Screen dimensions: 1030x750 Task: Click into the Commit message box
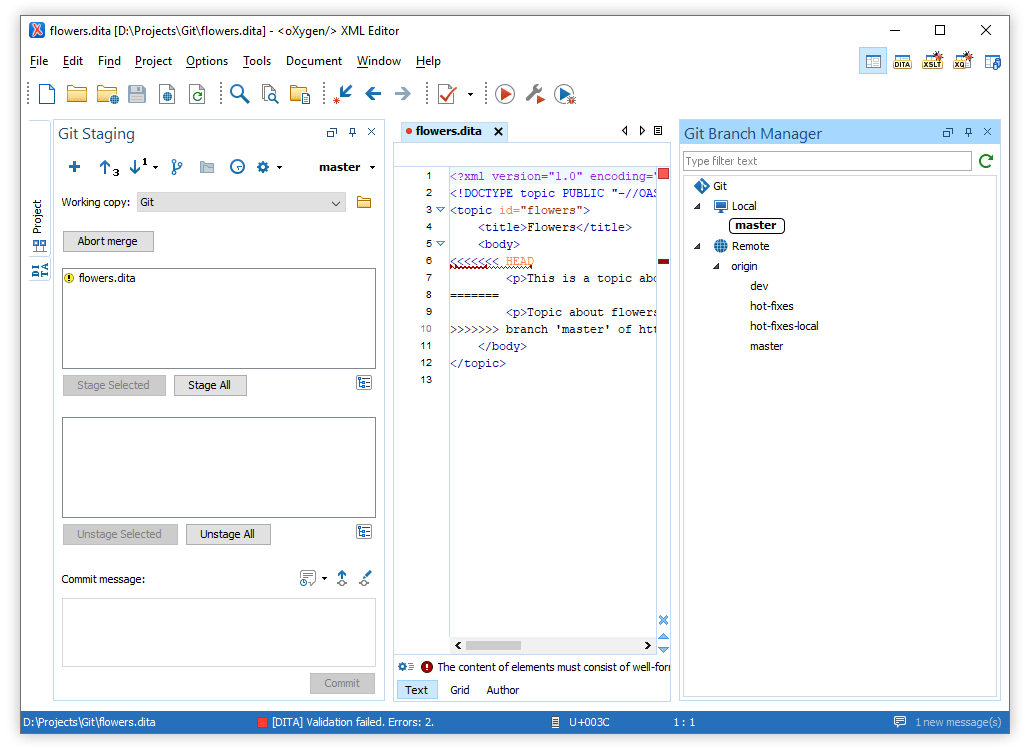[x=219, y=632]
